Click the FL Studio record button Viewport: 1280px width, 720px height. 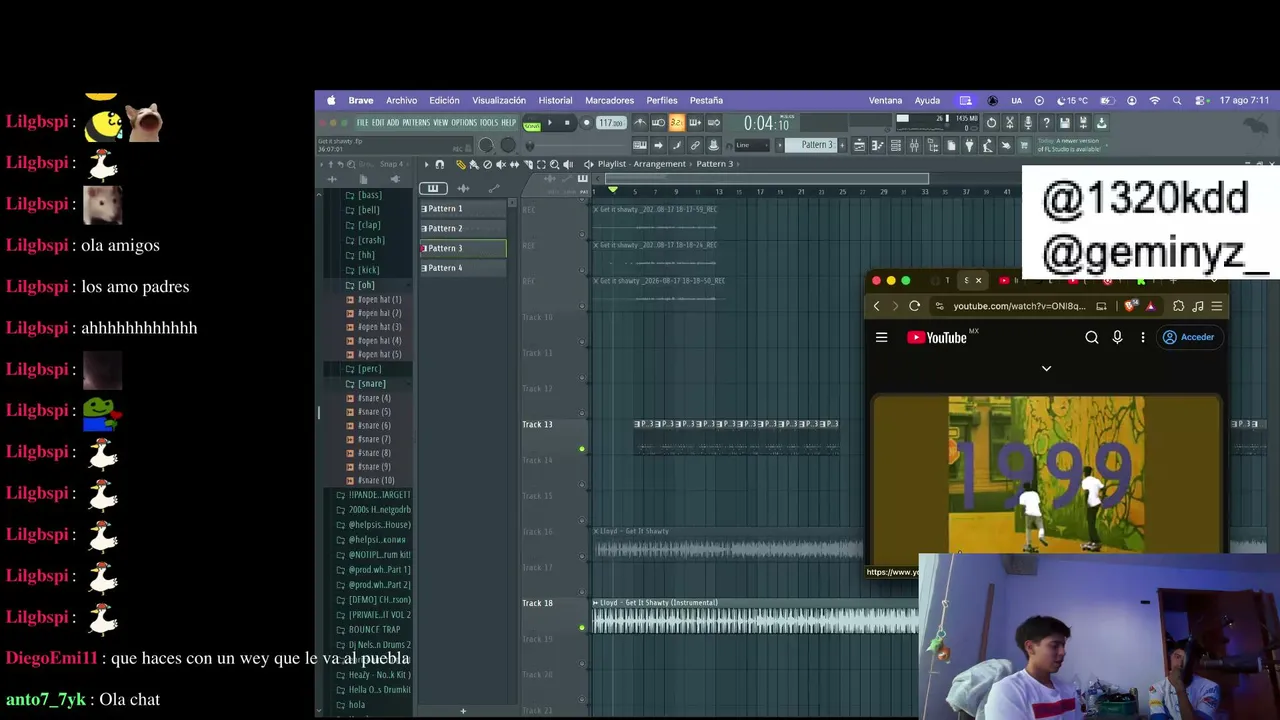coord(586,123)
